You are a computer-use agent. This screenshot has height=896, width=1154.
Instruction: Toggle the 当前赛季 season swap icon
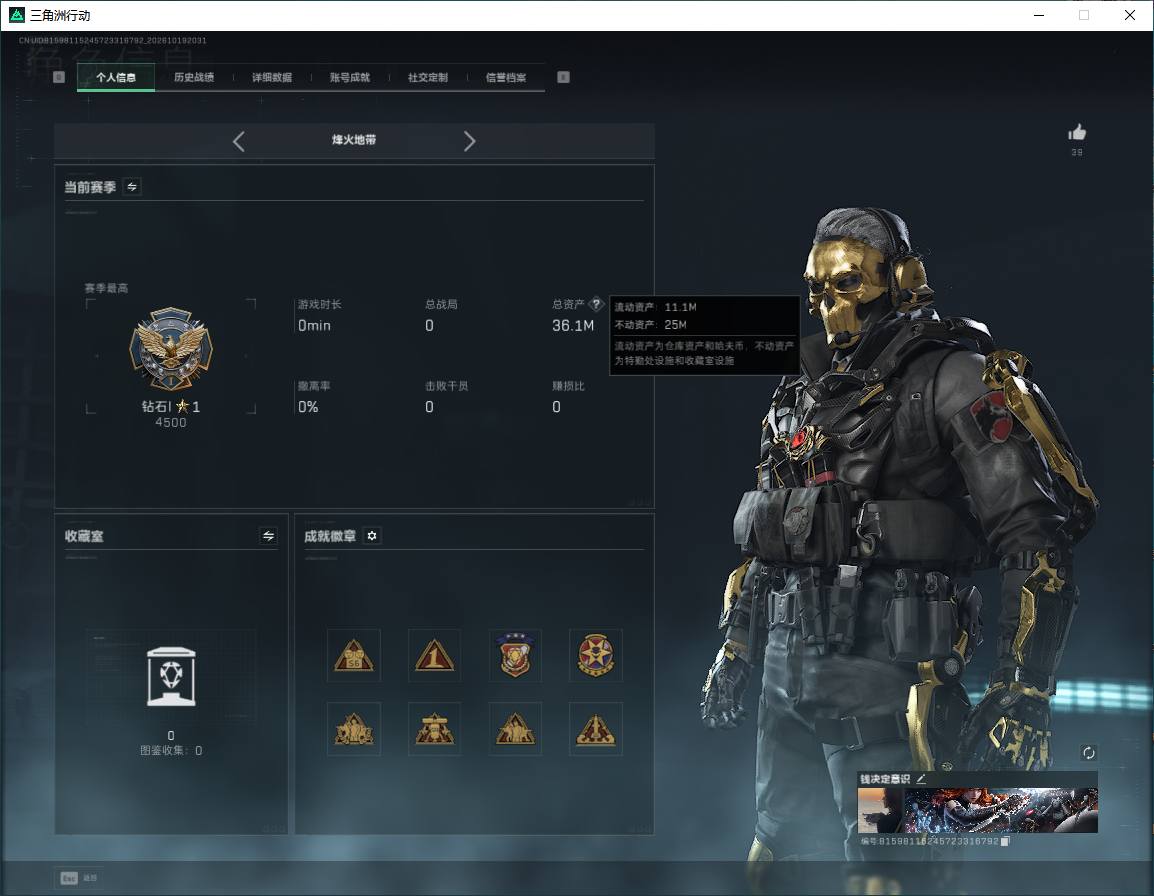click(x=132, y=187)
